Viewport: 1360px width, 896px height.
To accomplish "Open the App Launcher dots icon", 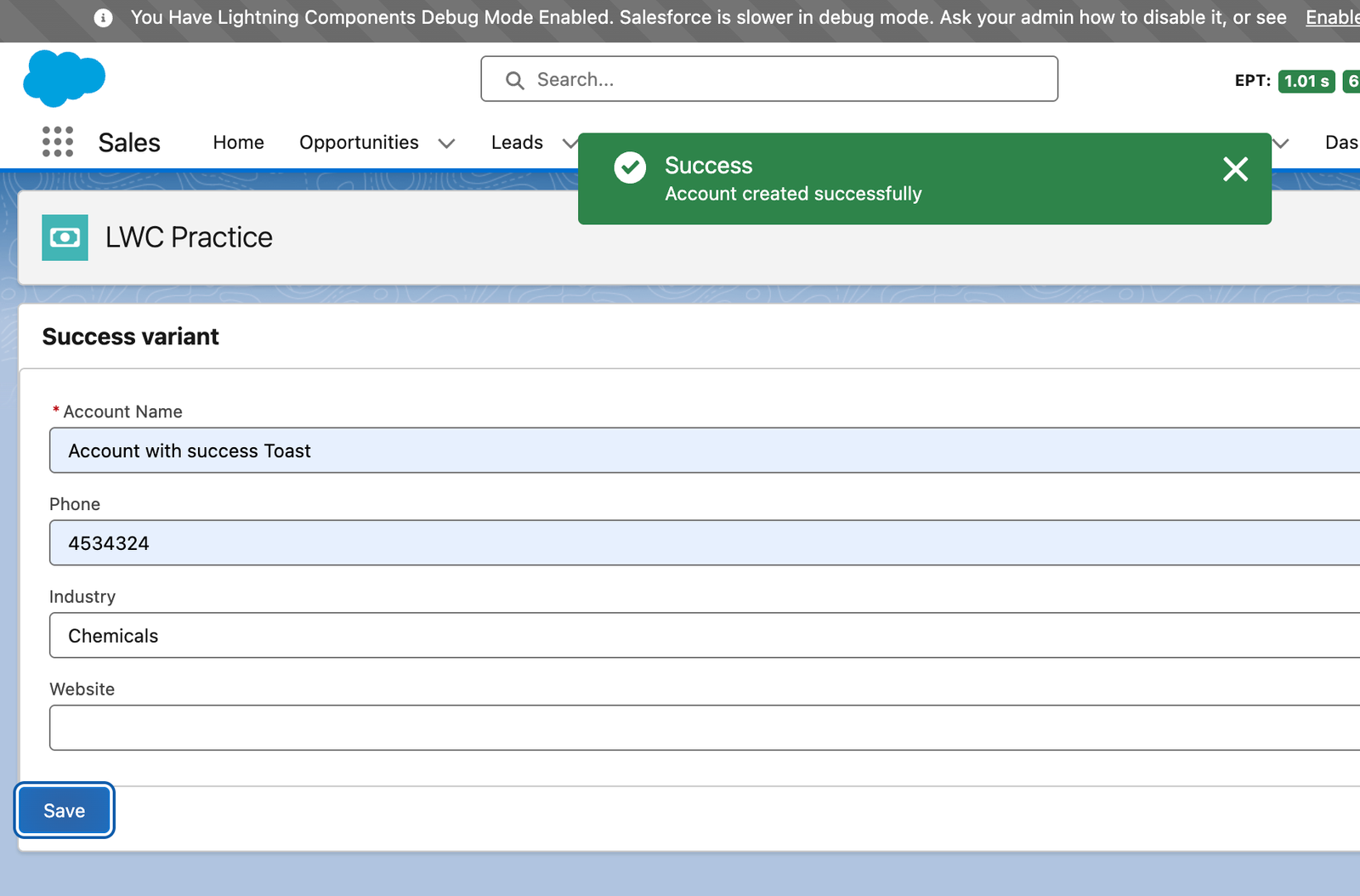I will point(58,142).
